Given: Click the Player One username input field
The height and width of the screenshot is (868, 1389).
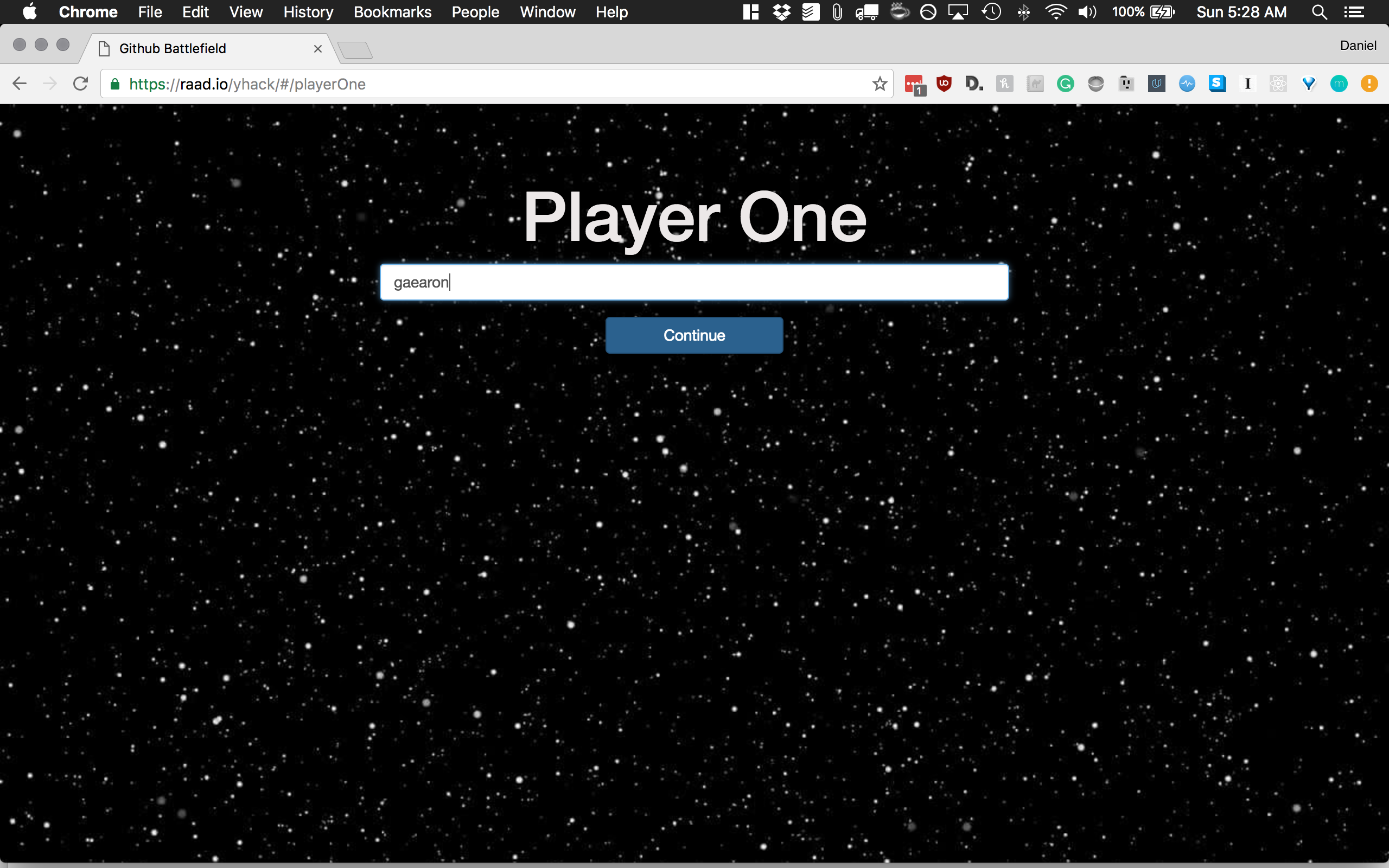Looking at the screenshot, I should tap(694, 282).
